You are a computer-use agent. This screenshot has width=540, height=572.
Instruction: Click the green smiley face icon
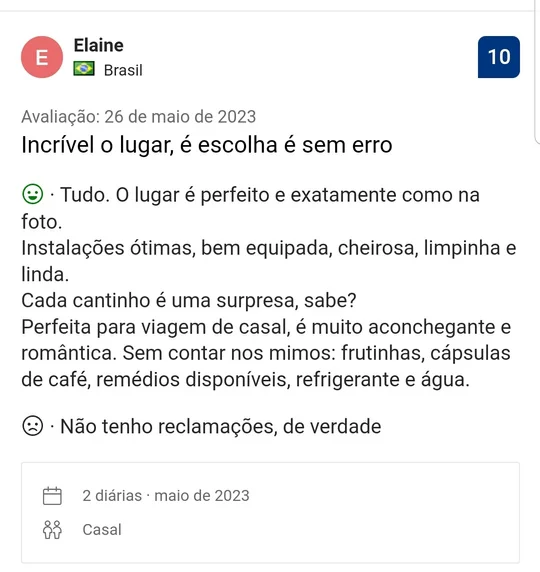pos(33,194)
